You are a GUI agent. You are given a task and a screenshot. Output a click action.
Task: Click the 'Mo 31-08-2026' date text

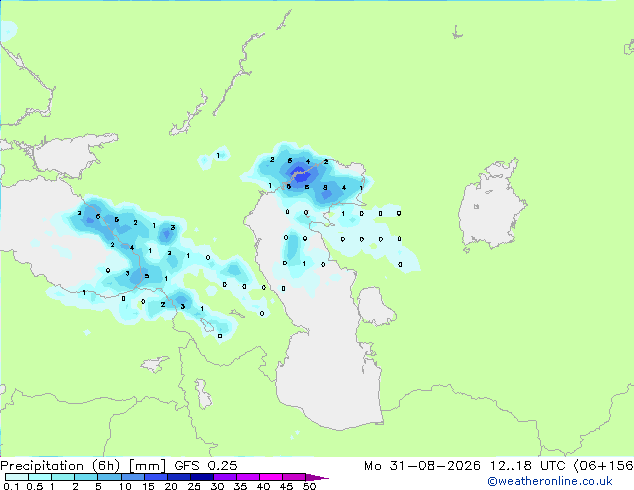tap(423, 466)
